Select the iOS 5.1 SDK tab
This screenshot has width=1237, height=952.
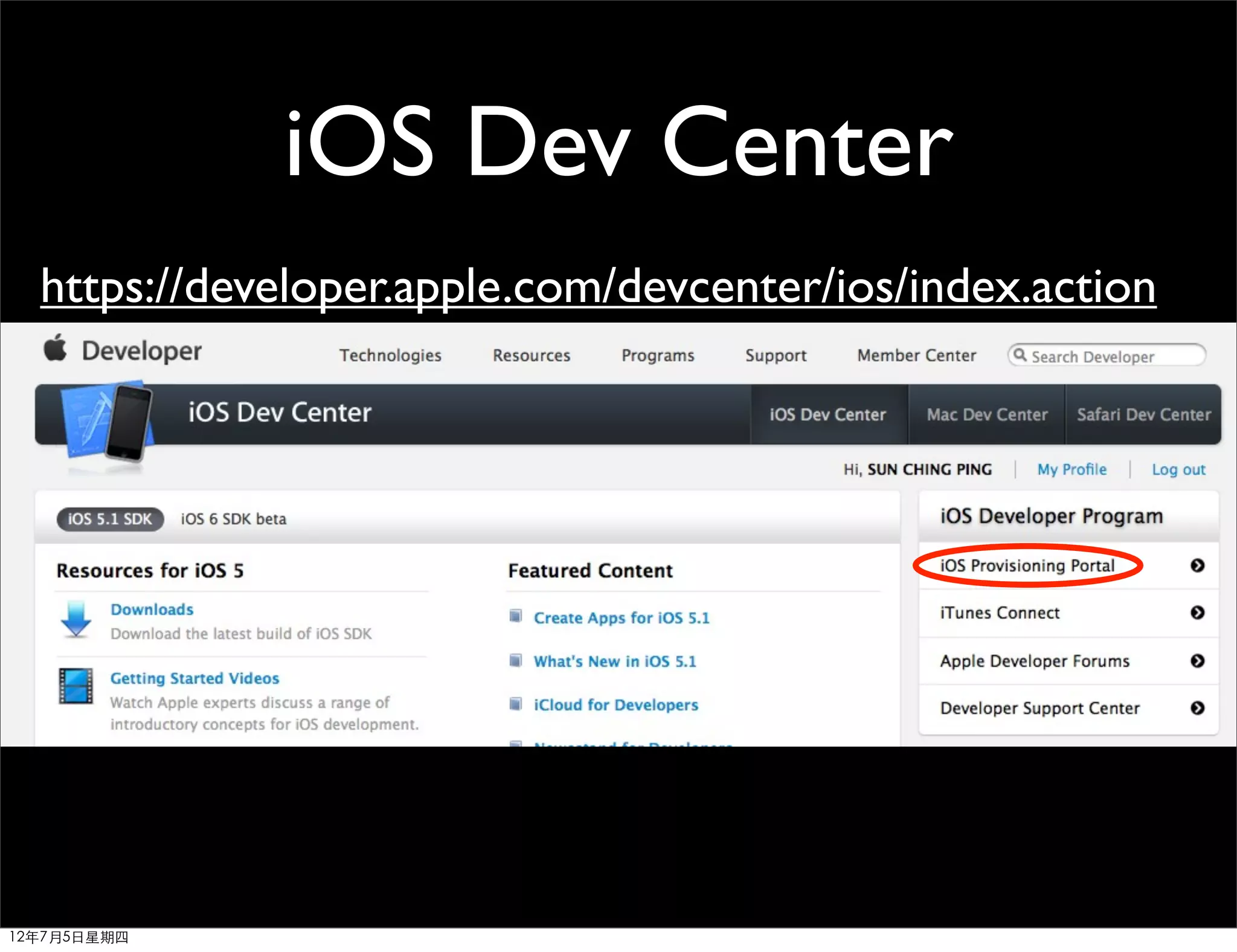click(110, 519)
